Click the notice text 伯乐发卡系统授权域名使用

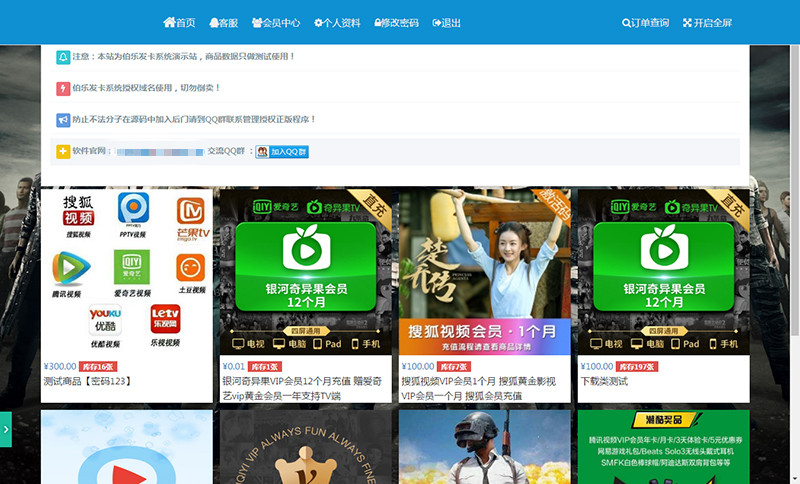[x=146, y=88]
